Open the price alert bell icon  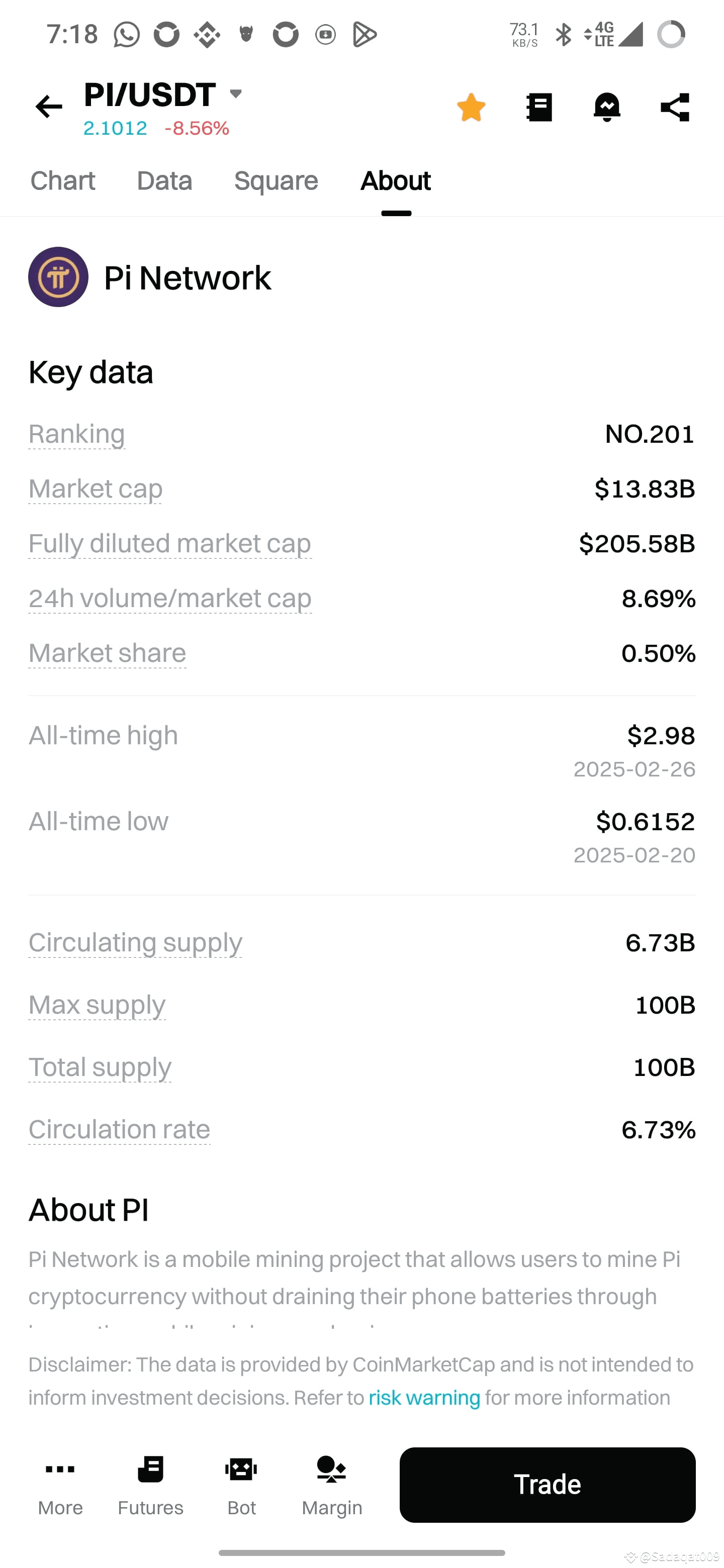coord(607,108)
